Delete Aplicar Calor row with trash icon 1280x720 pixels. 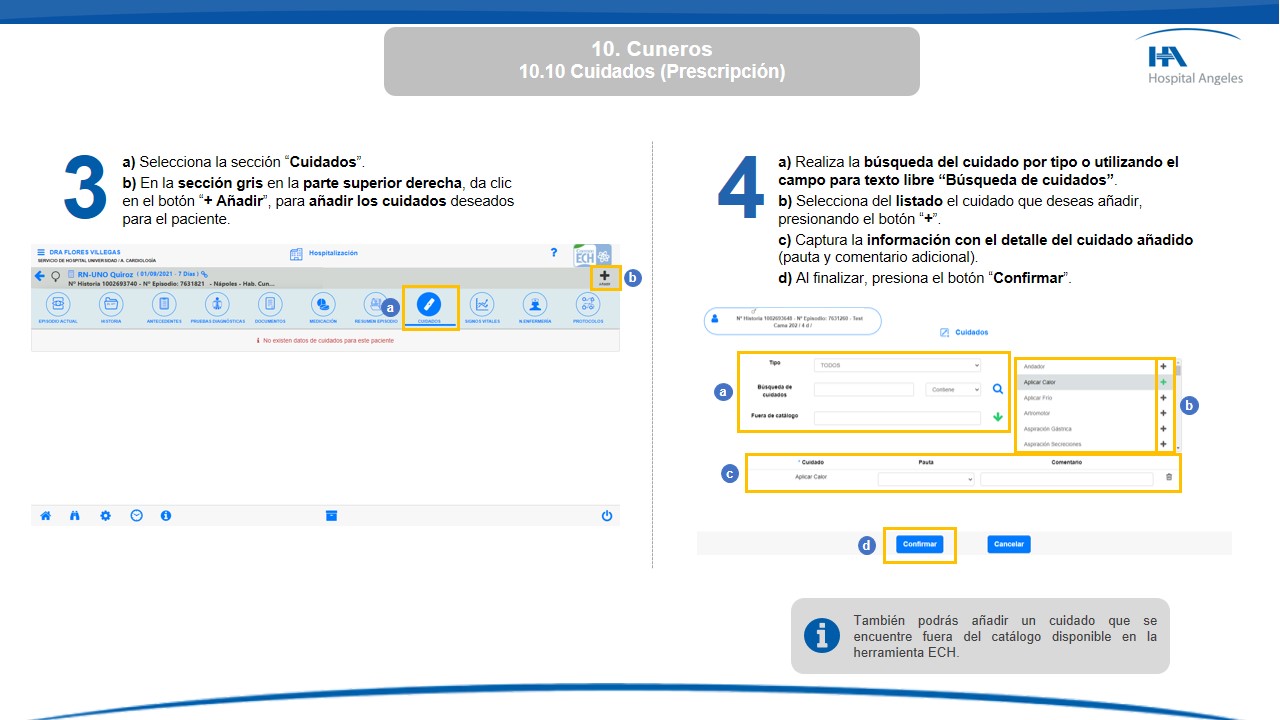pos(1169,478)
